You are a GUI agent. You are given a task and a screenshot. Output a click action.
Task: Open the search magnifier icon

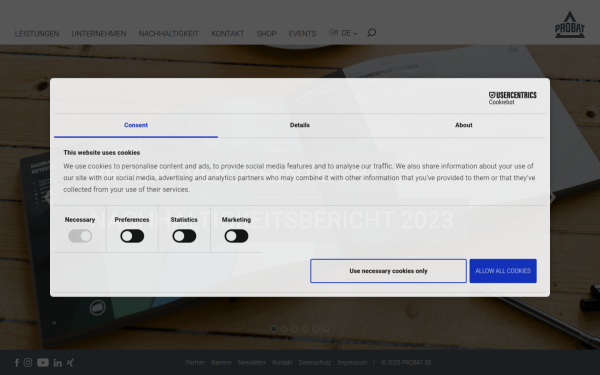click(372, 33)
